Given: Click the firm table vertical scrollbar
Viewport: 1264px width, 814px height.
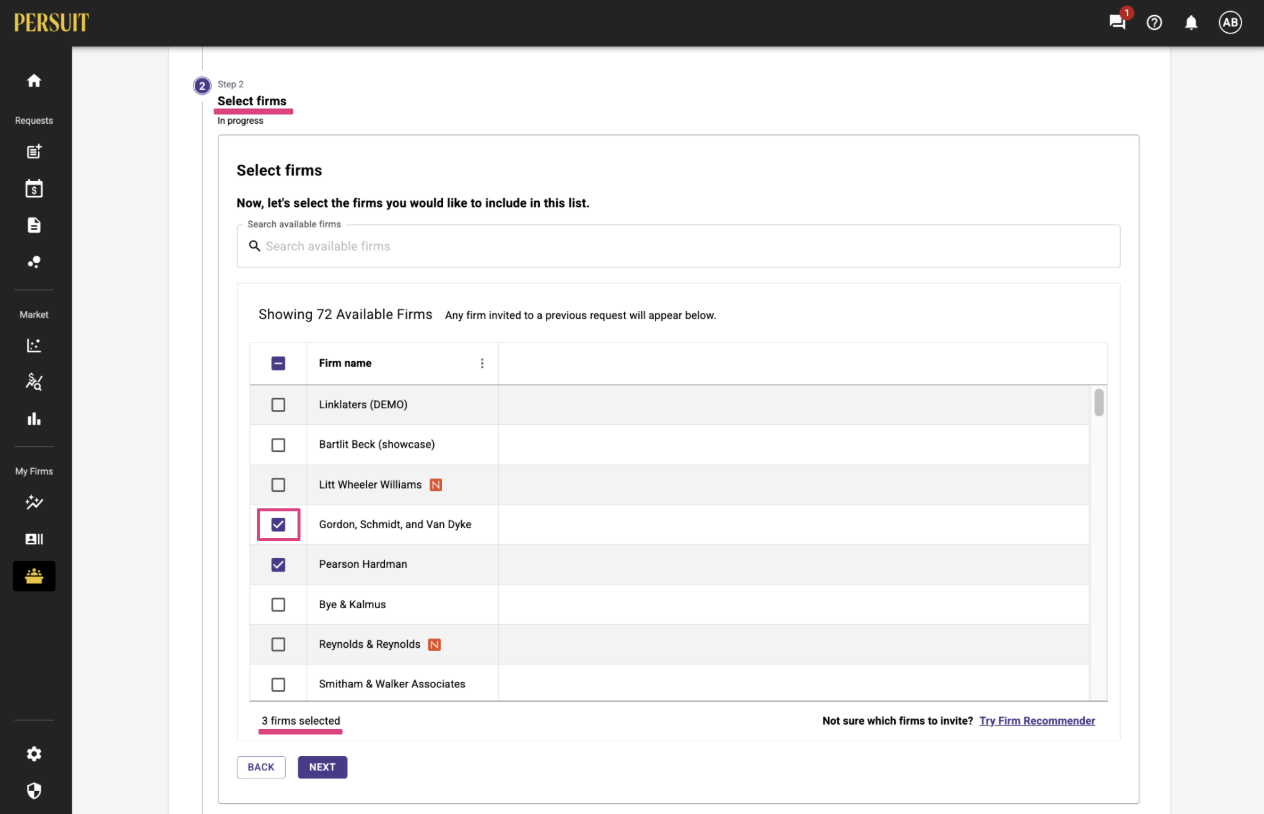Looking at the screenshot, I should pyautogui.click(x=1099, y=403).
